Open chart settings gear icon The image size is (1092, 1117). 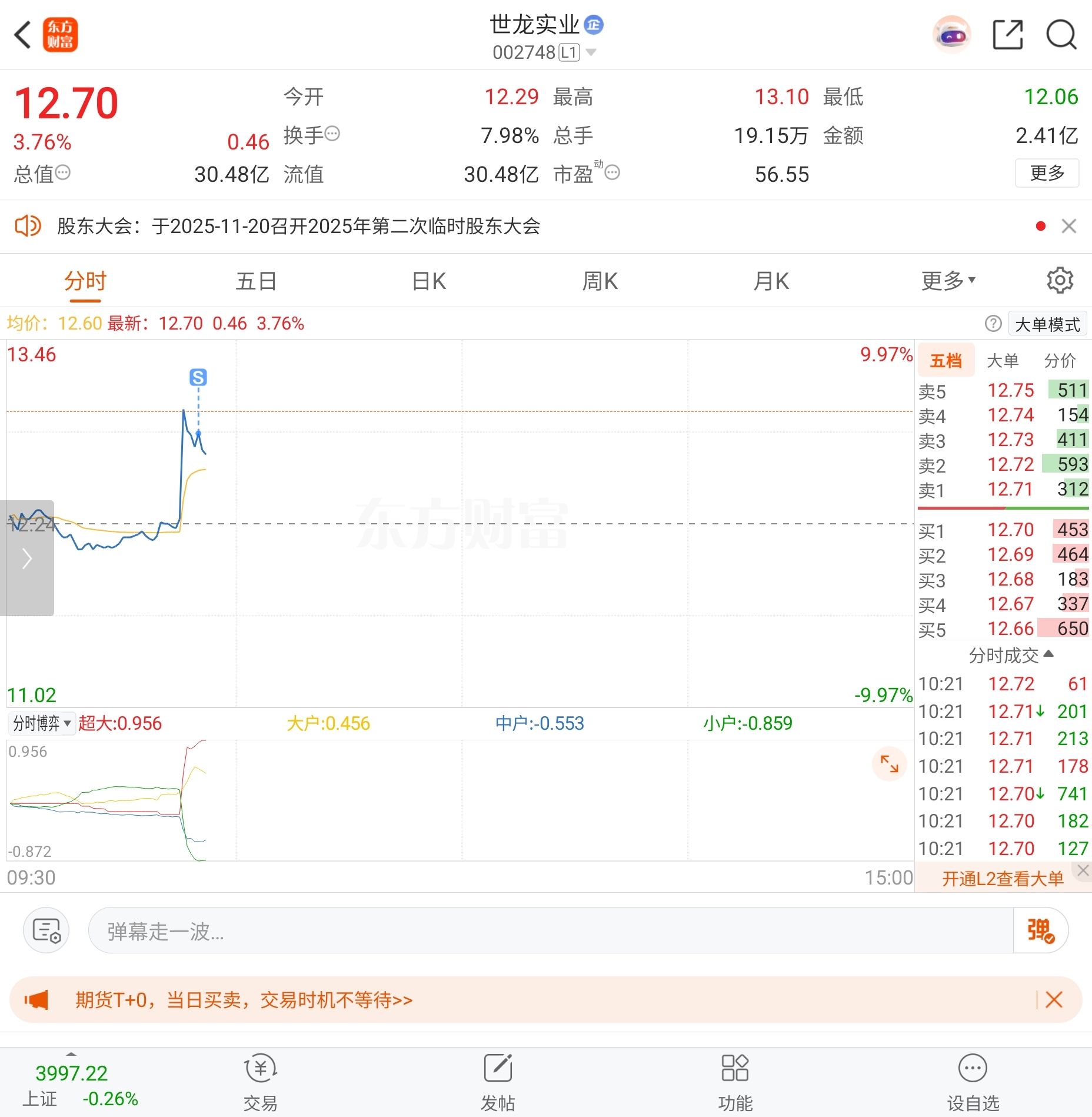click(1060, 281)
